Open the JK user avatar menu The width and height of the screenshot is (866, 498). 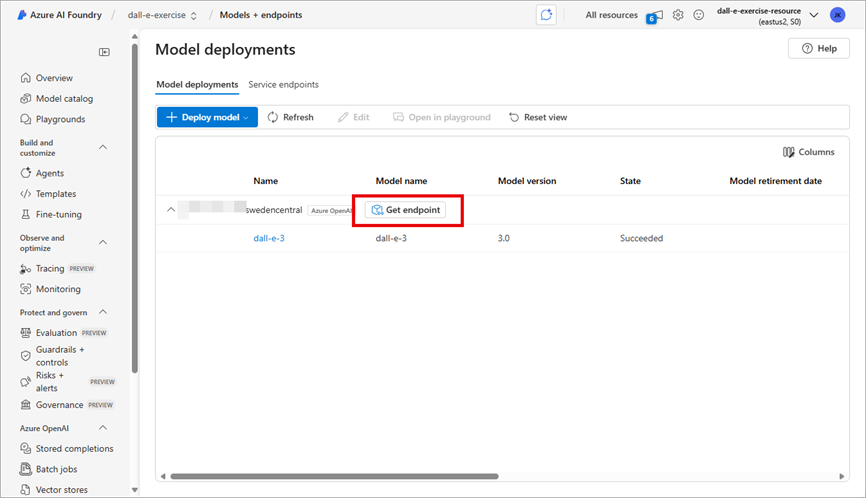coord(838,15)
